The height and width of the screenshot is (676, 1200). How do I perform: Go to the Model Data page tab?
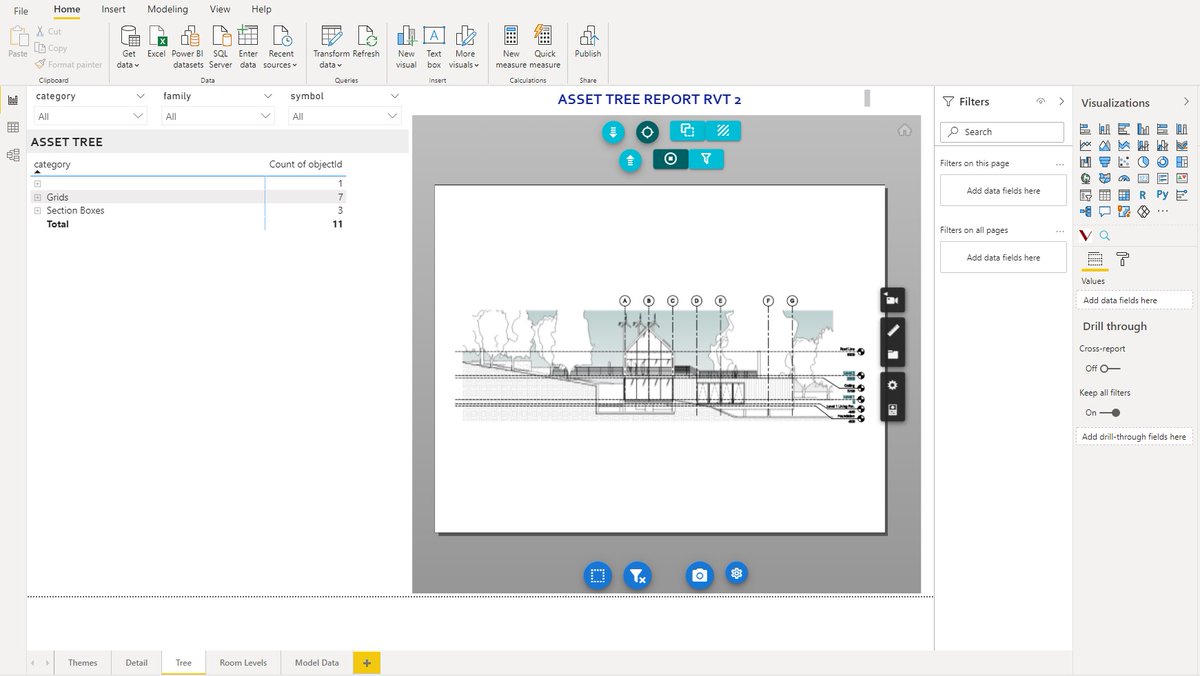pos(316,663)
